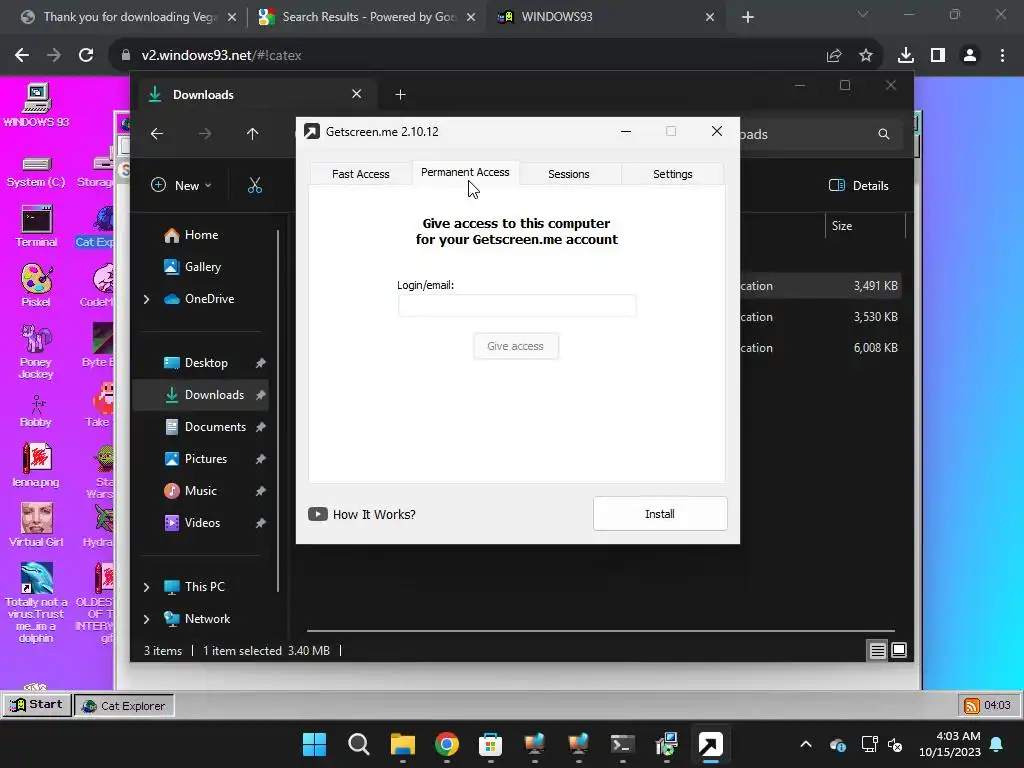1024x768 pixels.
Task: Switch to the Thank you for downloading tab
Action: pos(127,17)
